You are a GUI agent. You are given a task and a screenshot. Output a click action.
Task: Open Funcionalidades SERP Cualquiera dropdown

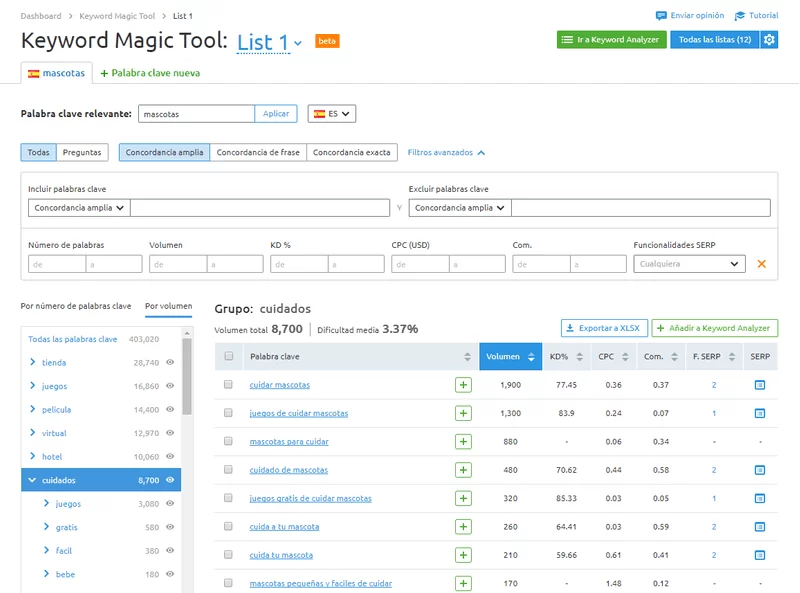689,264
